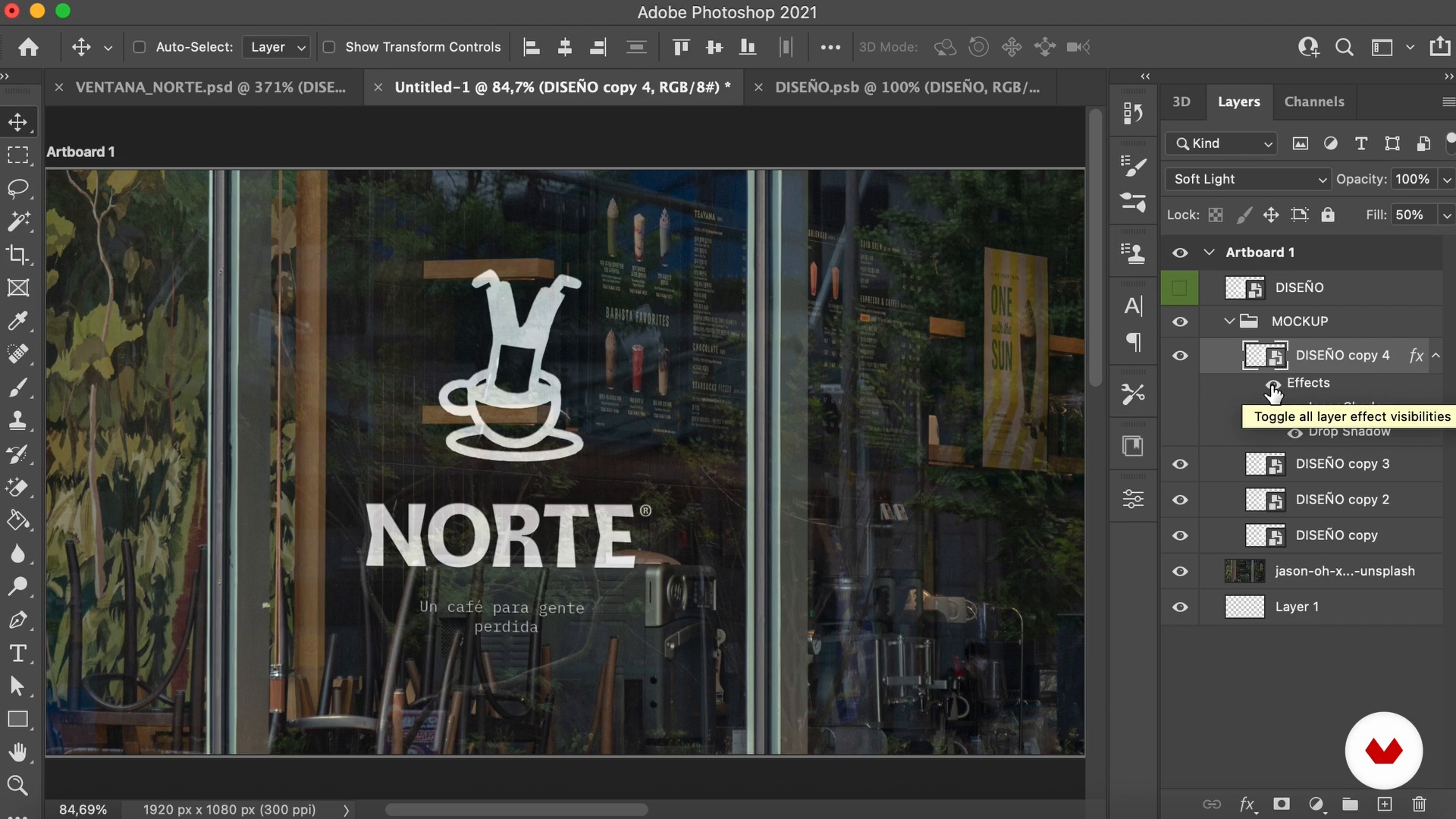
Task: Select the Frame tool
Action: tap(17, 288)
